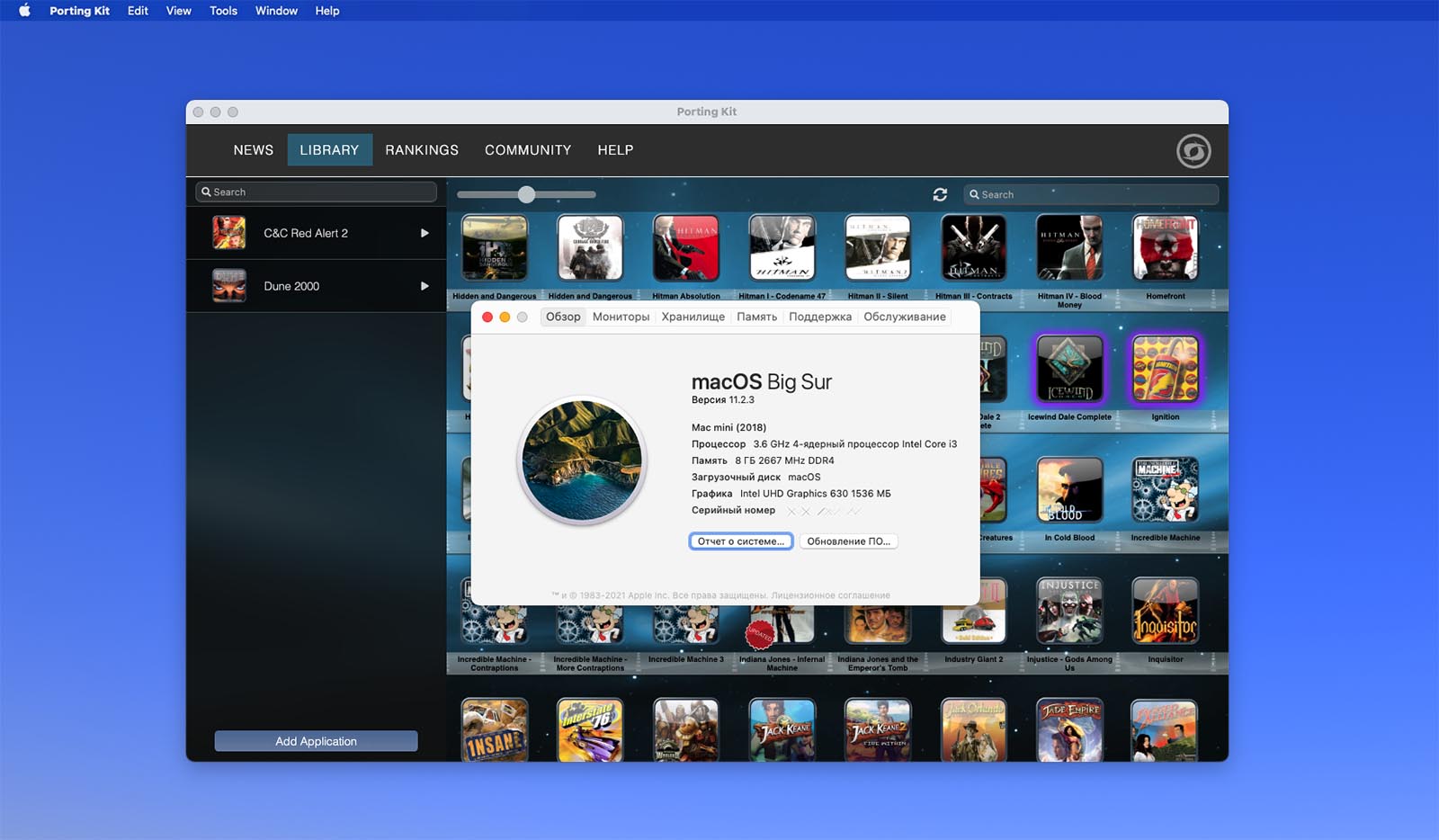Click the C&C Red Alert 2 thumbnail
This screenshot has width=1439, height=840.
click(229, 233)
